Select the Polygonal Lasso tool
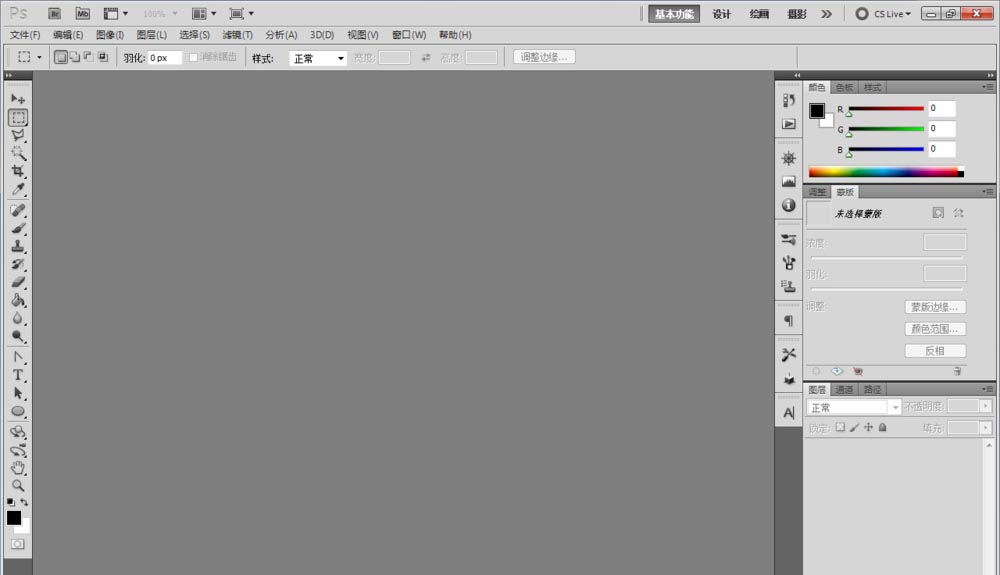 pos(18,135)
